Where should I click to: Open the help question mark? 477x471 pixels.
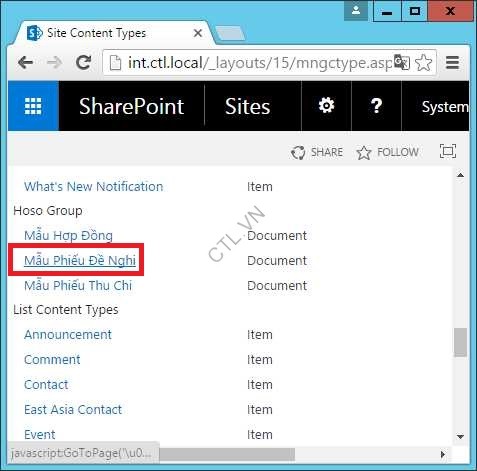376,106
